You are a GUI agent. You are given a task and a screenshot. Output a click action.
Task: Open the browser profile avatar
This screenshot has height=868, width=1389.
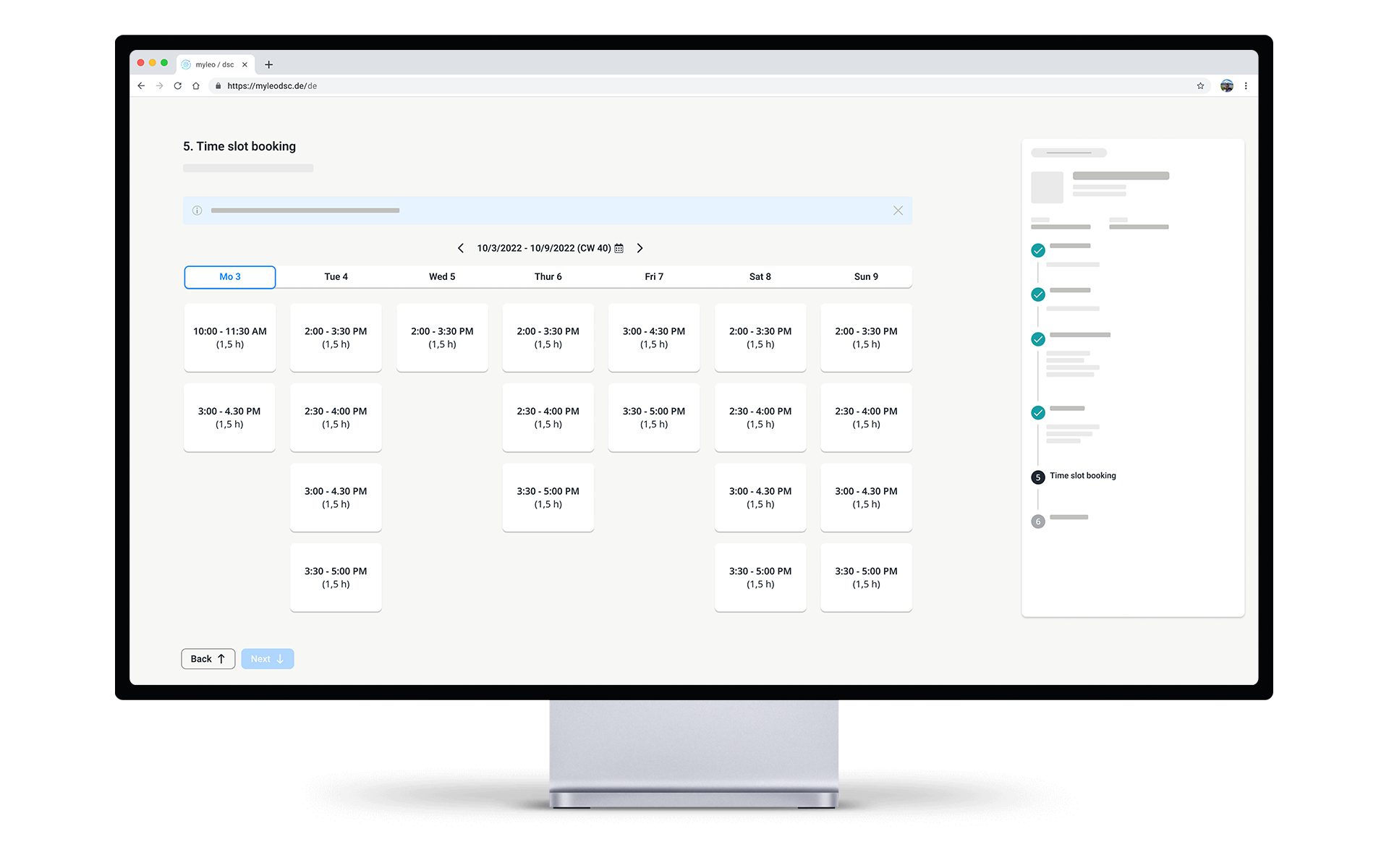[1226, 86]
